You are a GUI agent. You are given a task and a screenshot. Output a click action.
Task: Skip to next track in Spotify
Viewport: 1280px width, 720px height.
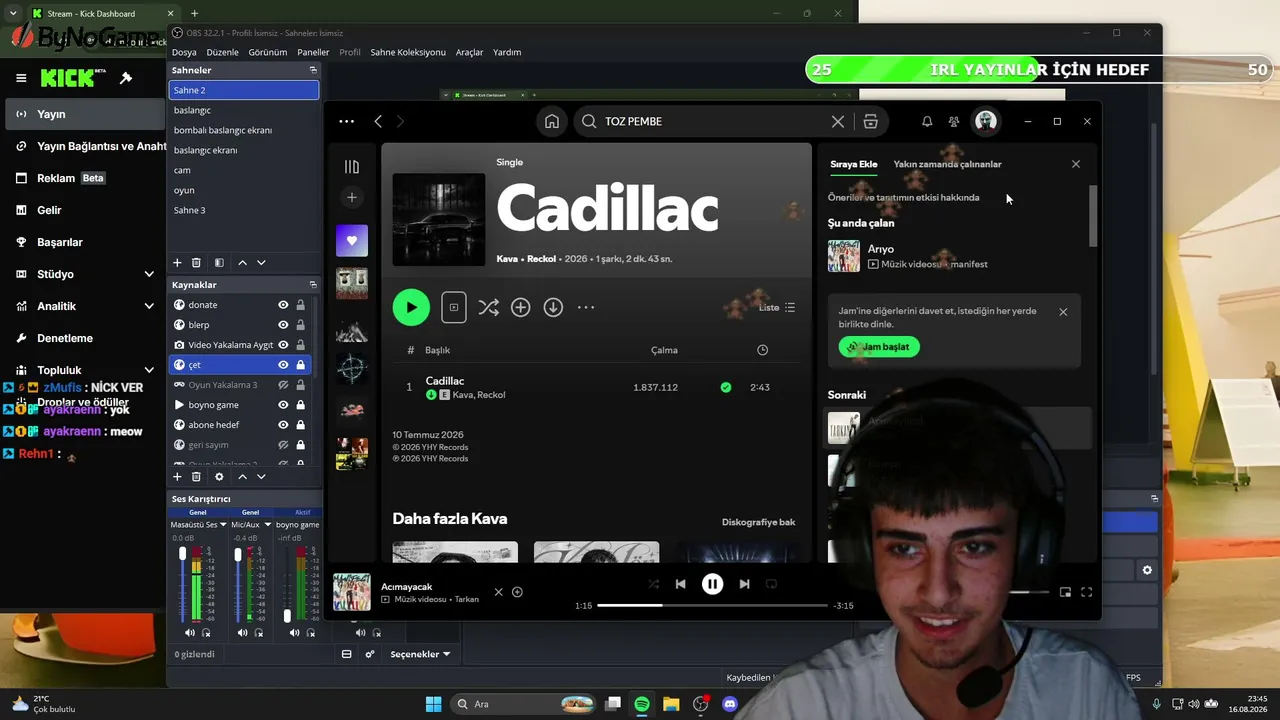(x=744, y=584)
